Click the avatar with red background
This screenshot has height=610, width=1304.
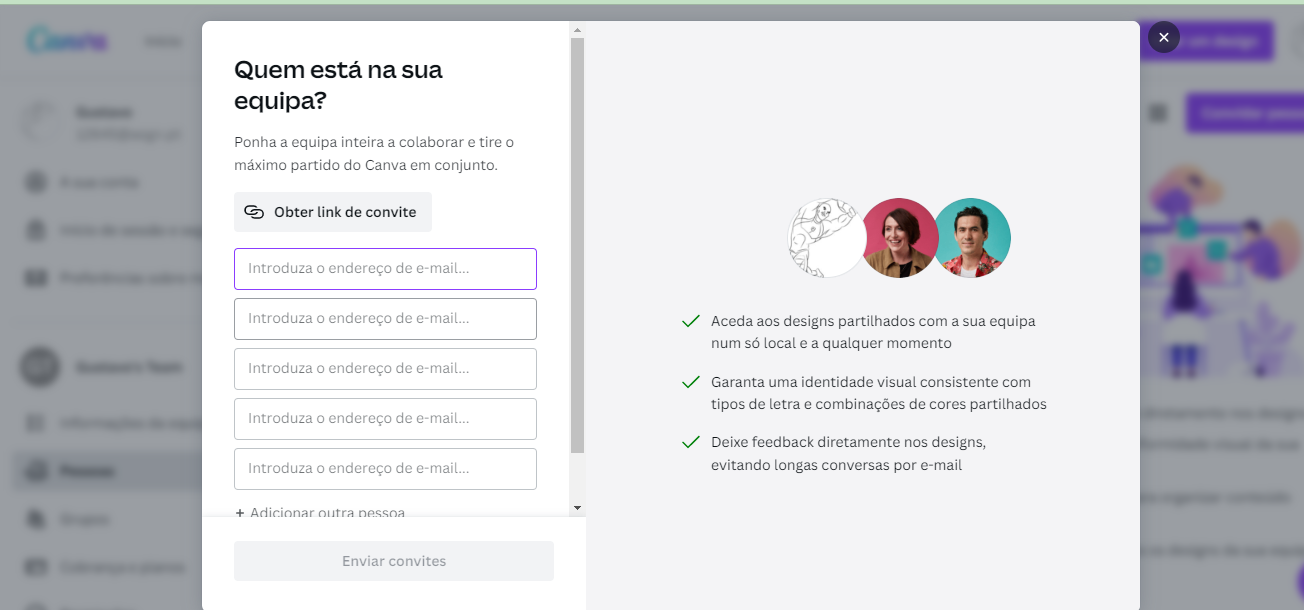[x=898, y=238]
